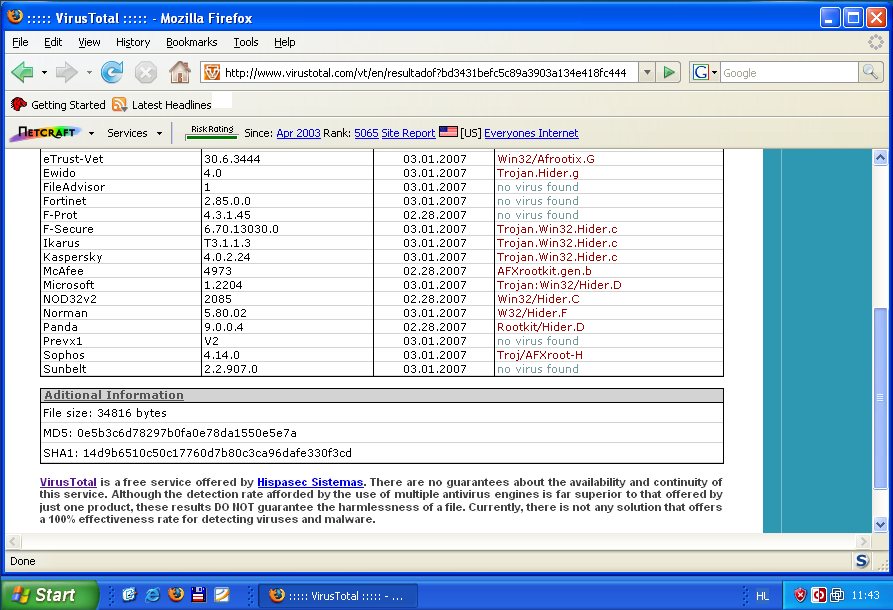Click the vertical scrollbar thumb

[880, 398]
